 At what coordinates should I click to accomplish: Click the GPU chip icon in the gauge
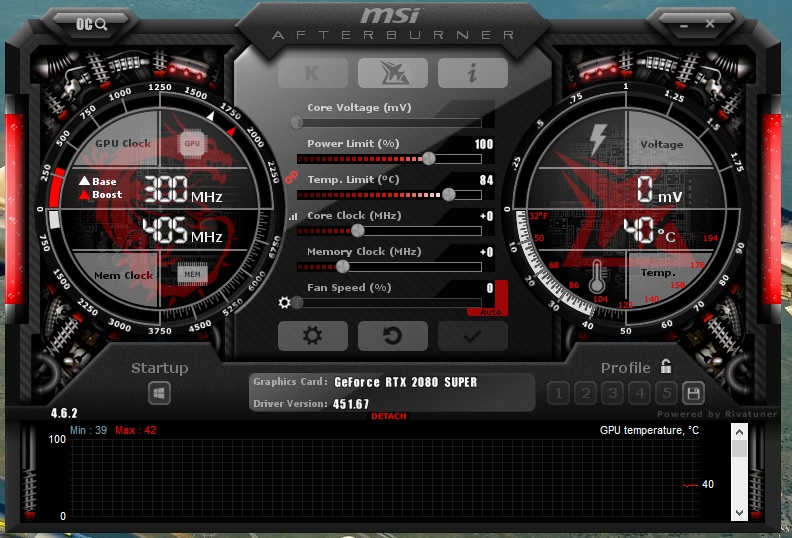pos(192,143)
